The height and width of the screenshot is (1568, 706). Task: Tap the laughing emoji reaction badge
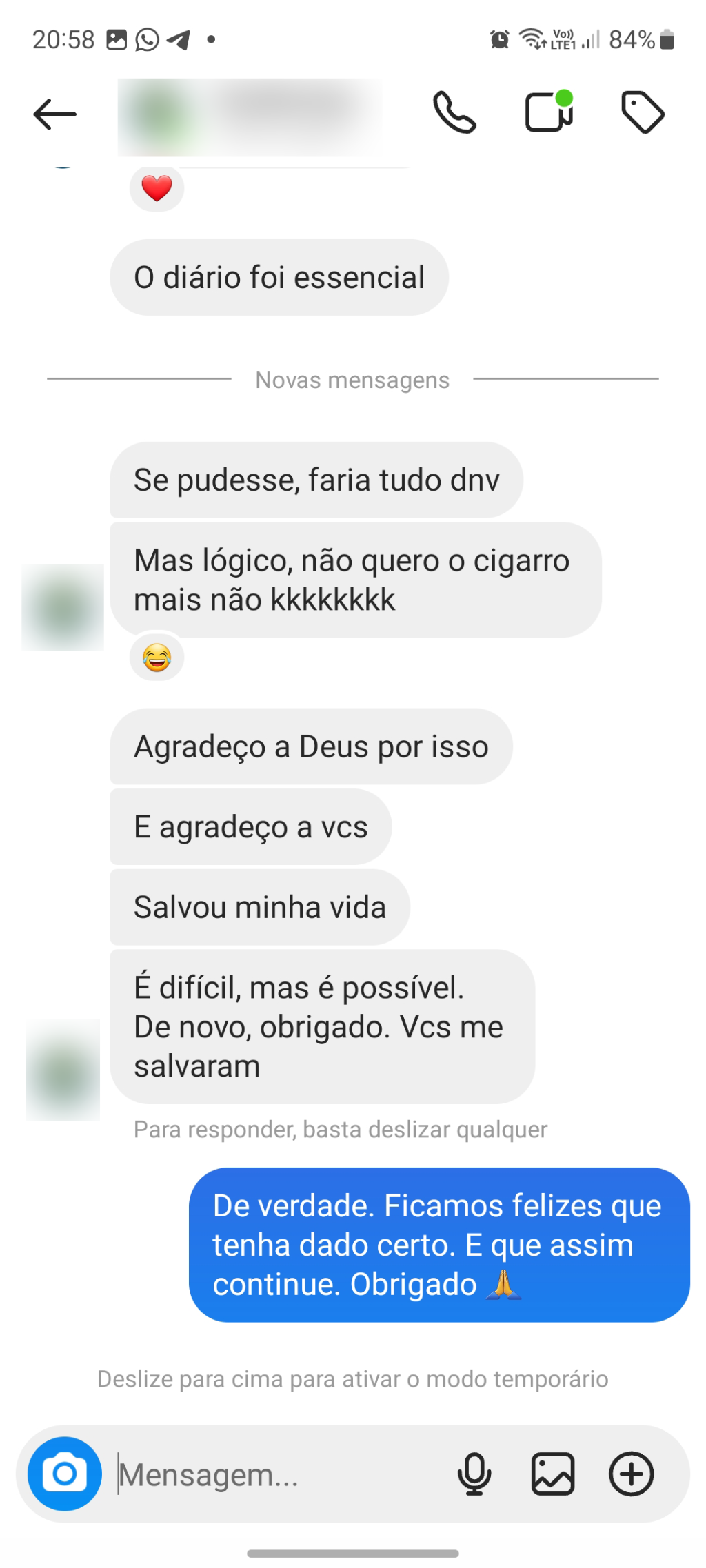157,658
